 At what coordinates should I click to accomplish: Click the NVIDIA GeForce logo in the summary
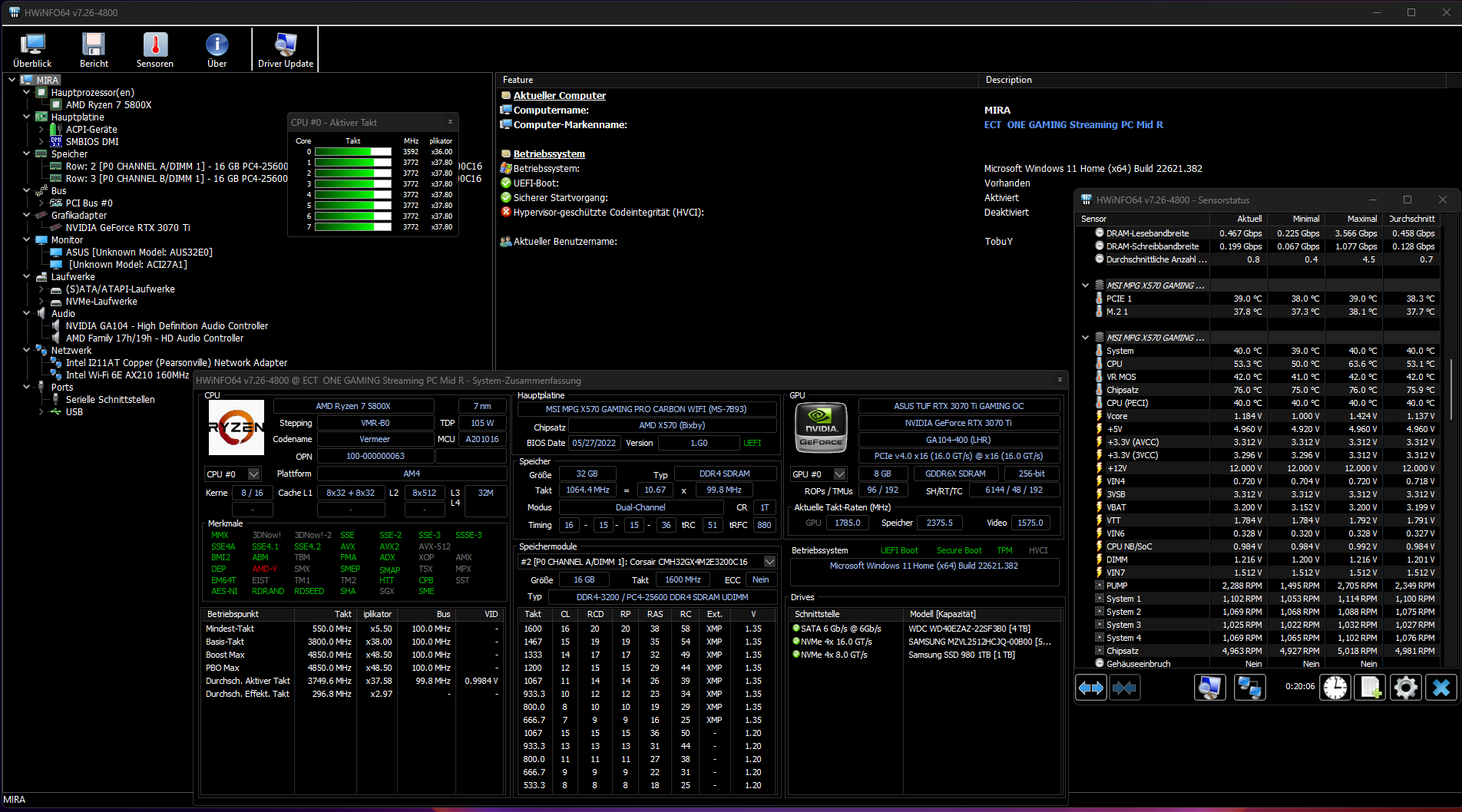pos(821,427)
